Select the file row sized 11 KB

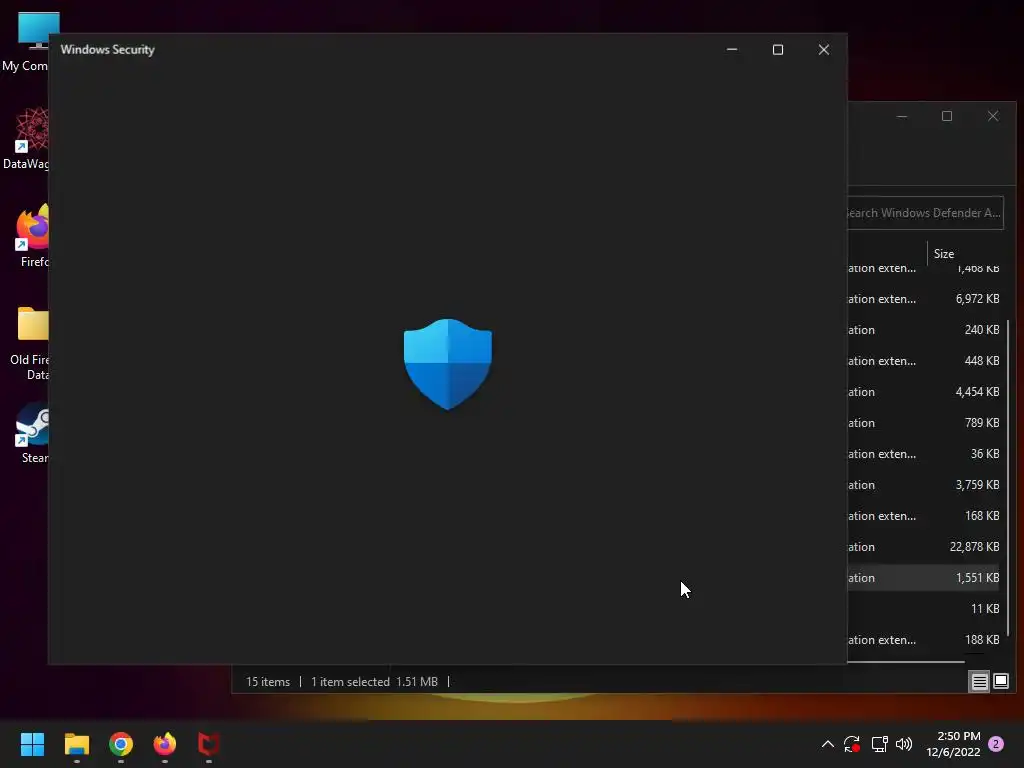(x=923, y=609)
